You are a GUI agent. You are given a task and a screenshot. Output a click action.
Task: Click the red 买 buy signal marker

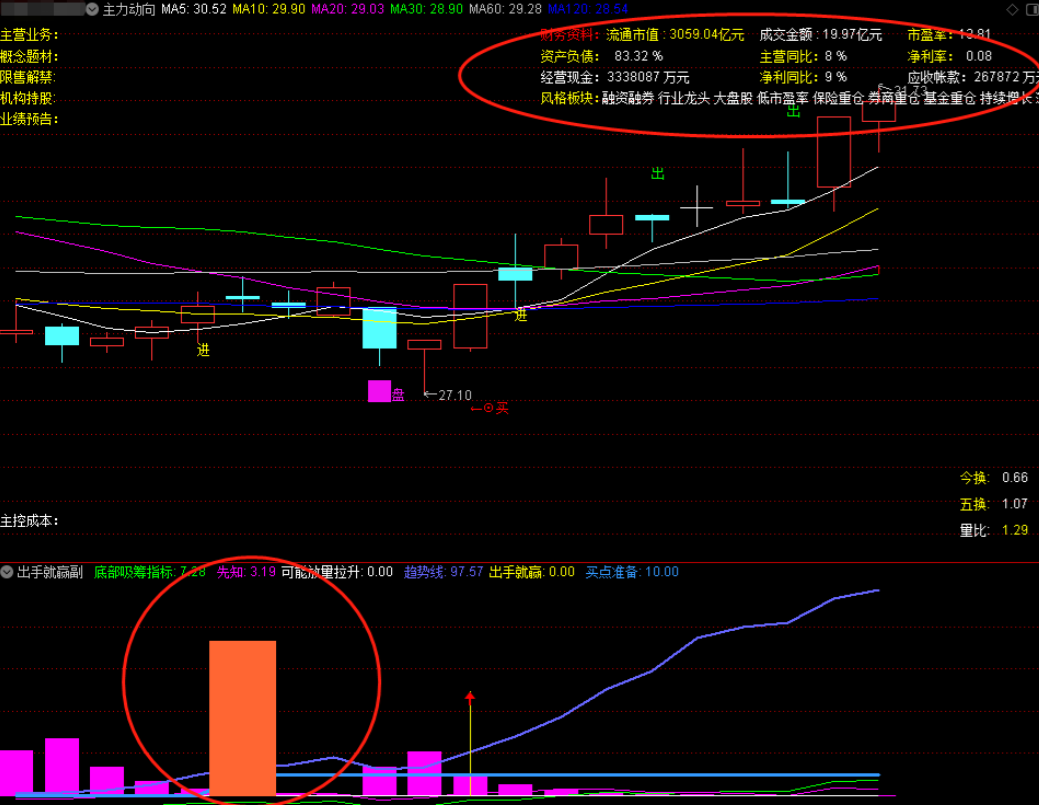point(489,408)
